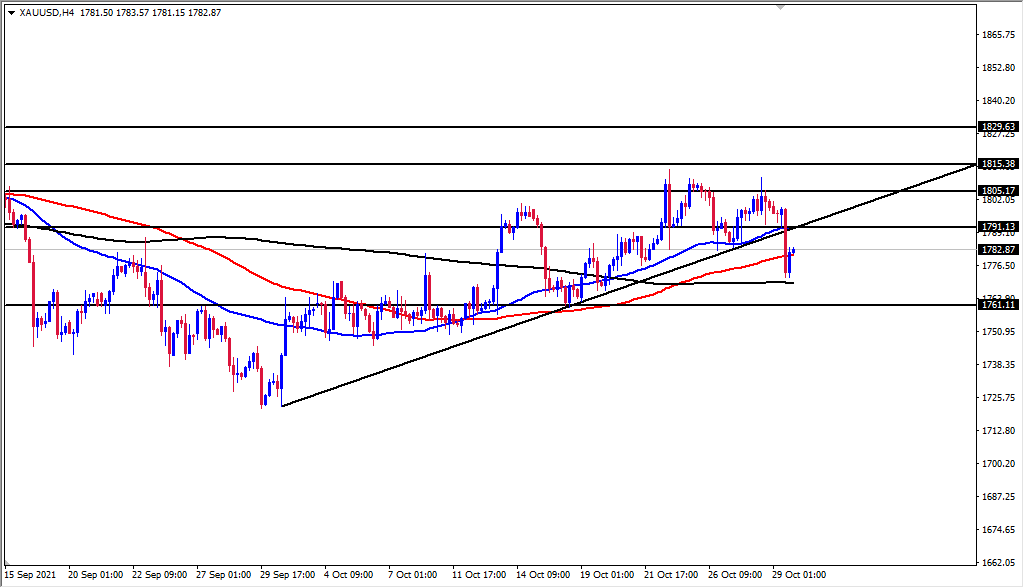
Task: Click the 15 Sep 2021 date label
Action: click(31, 575)
